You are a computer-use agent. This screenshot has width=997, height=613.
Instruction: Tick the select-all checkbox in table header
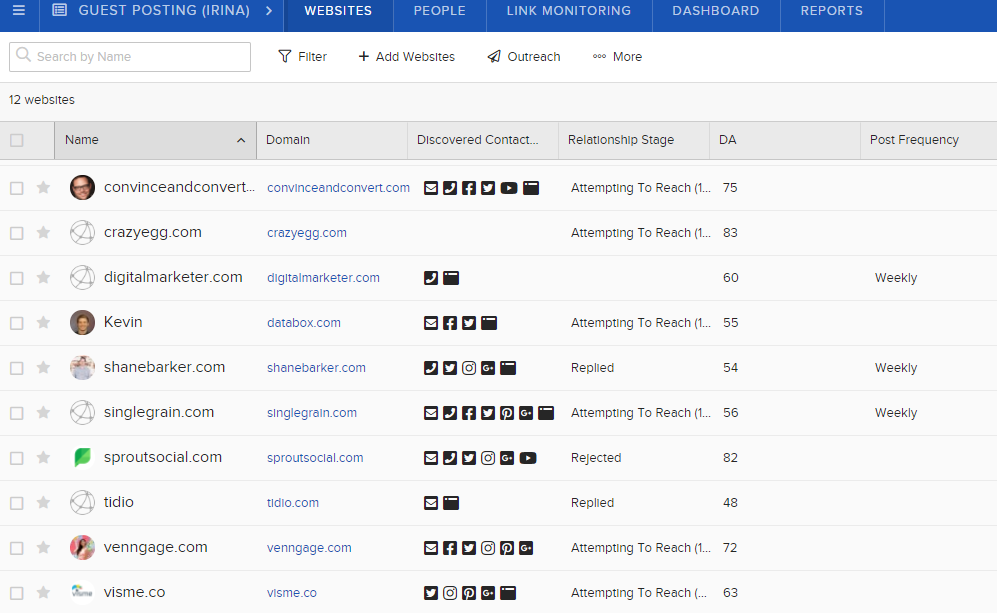click(17, 140)
